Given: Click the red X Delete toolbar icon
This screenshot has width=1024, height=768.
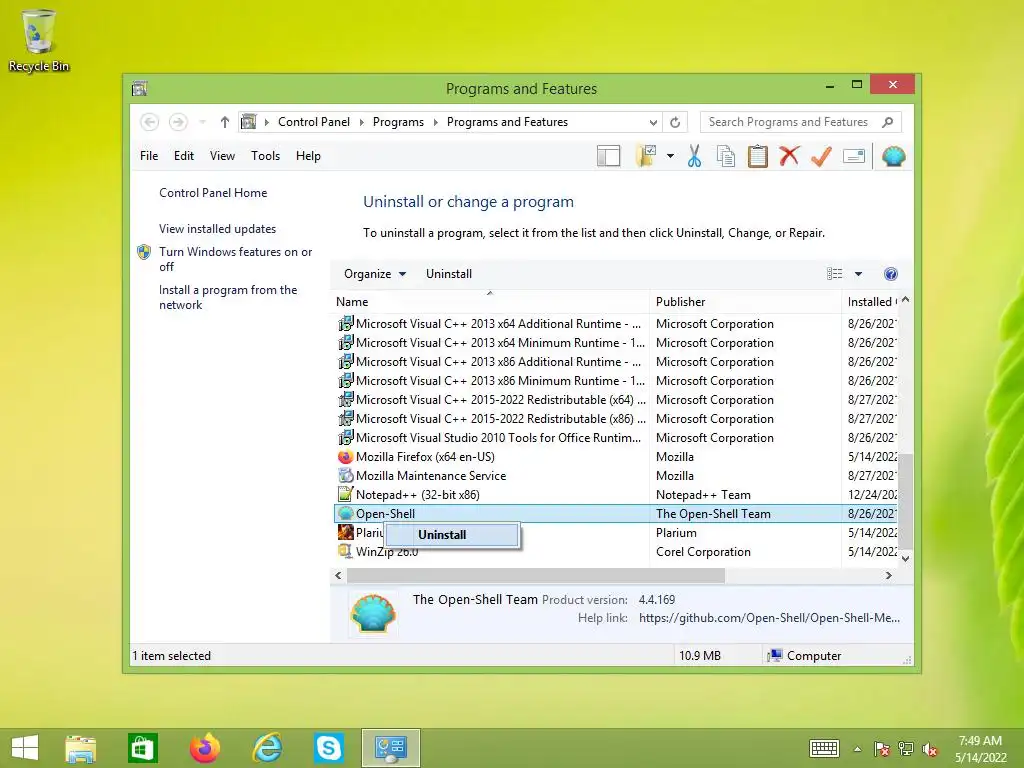Looking at the screenshot, I should (x=789, y=156).
